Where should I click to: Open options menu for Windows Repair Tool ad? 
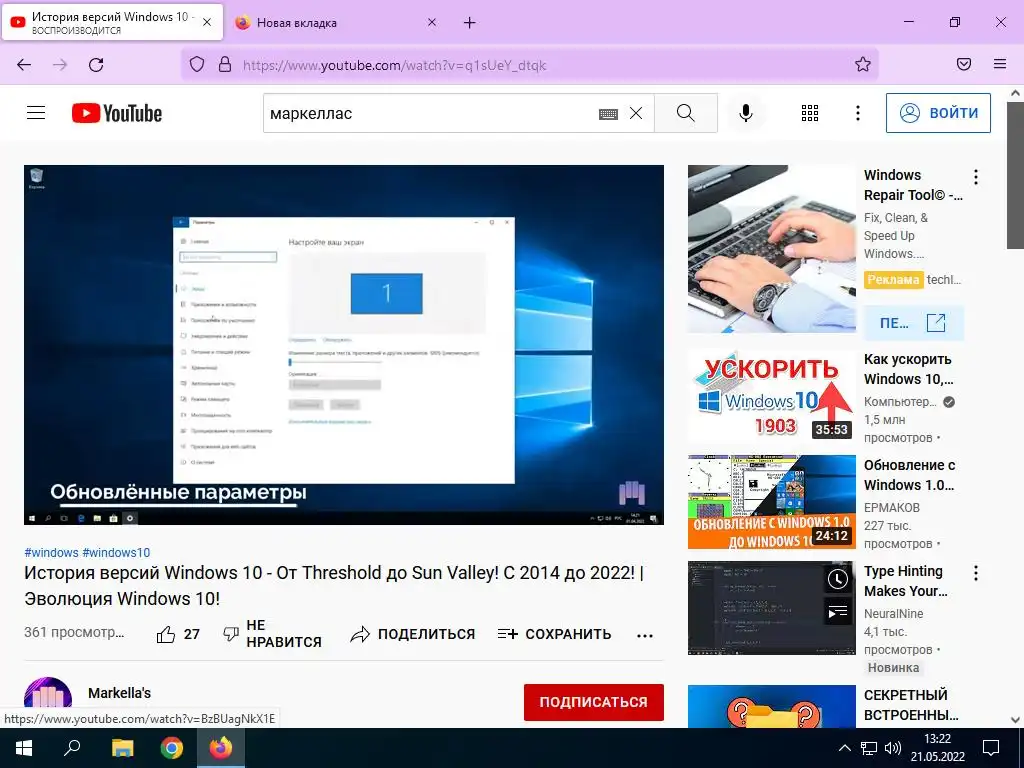coord(976,177)
